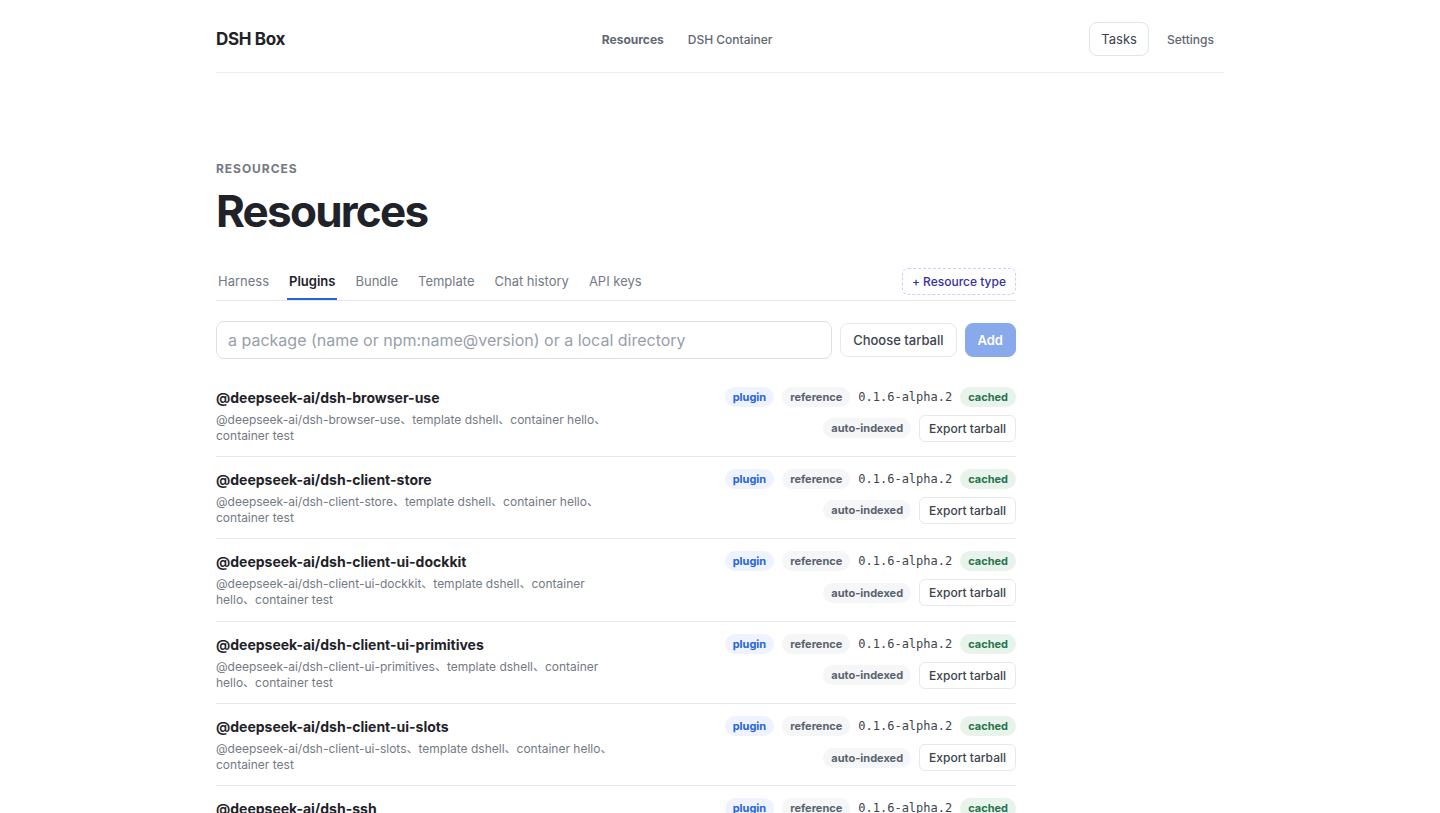Viewport: 1440px width, 813px height.
Task: Click cached badge on dsh-client-store row
Action: click(988, 479)
